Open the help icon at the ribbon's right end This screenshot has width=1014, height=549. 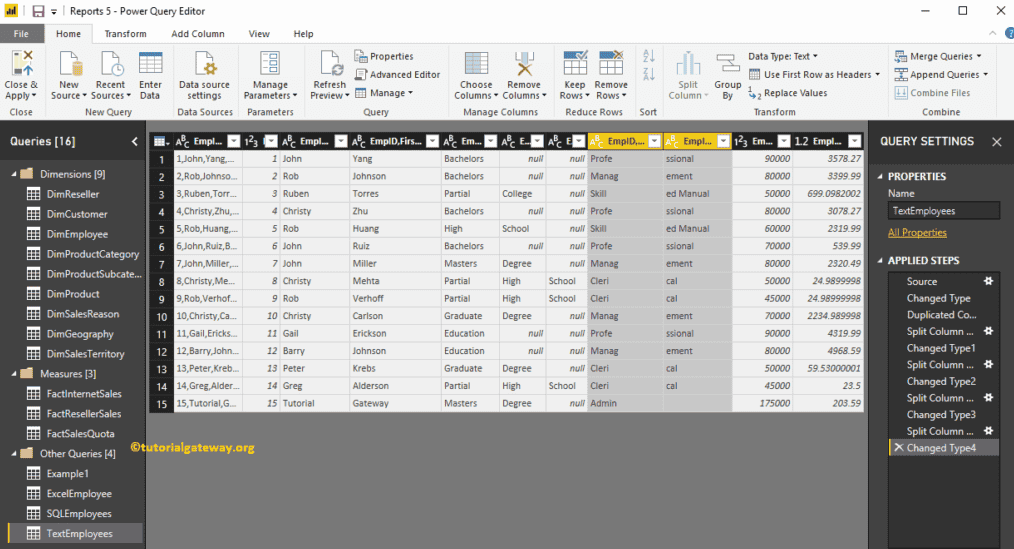coord(1009,33)
